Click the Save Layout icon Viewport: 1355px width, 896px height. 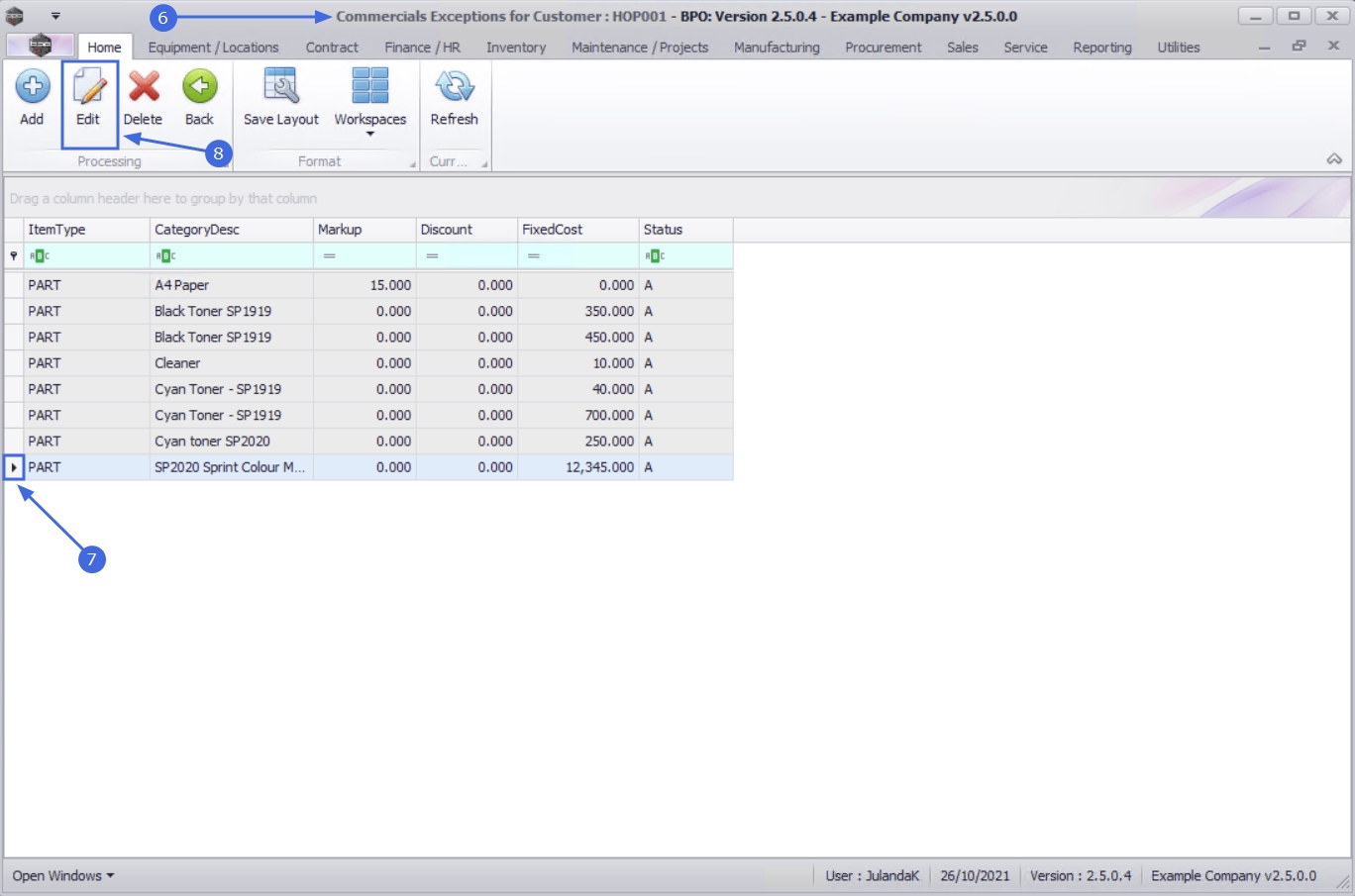281,87
